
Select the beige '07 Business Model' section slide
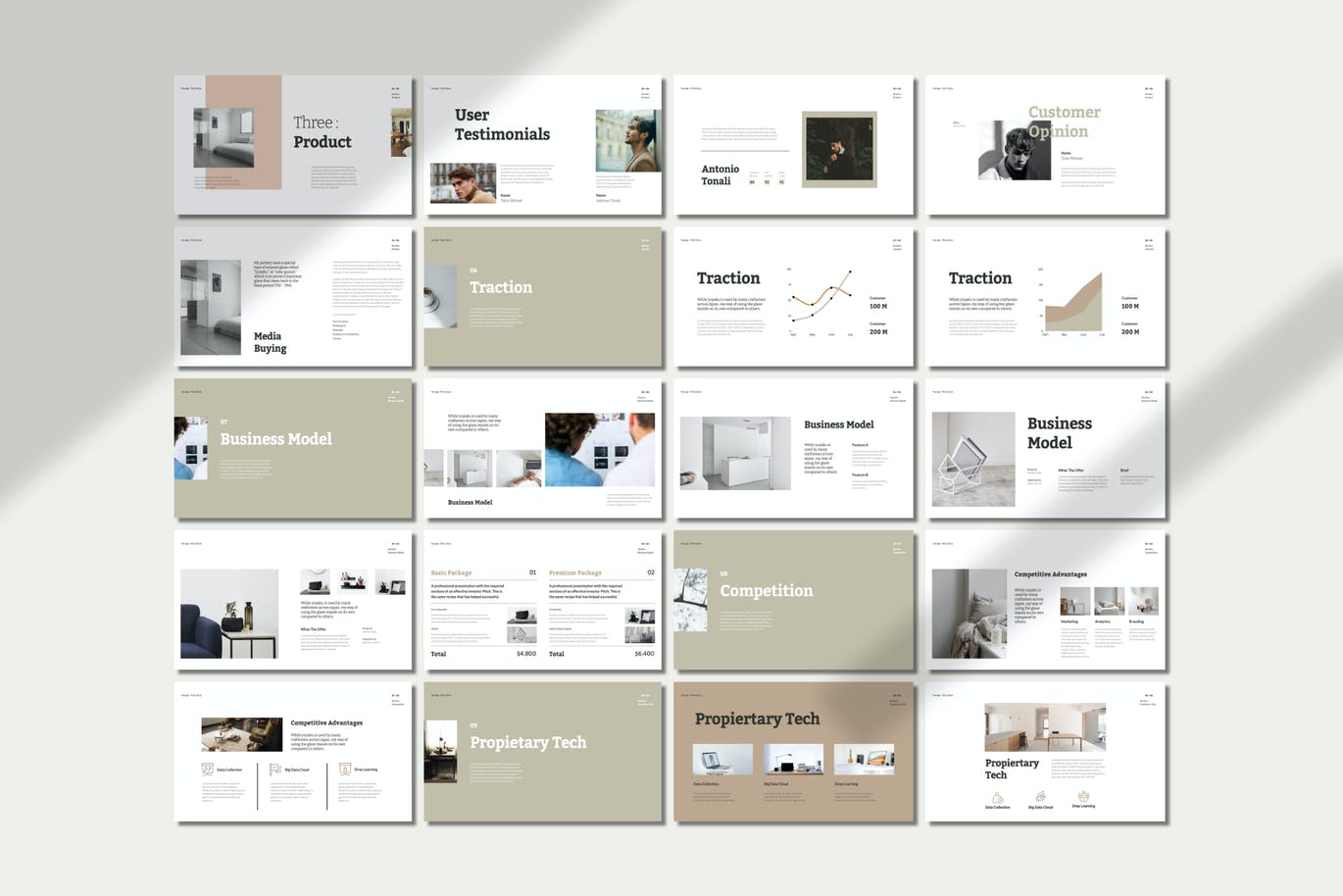pos(293,448)
